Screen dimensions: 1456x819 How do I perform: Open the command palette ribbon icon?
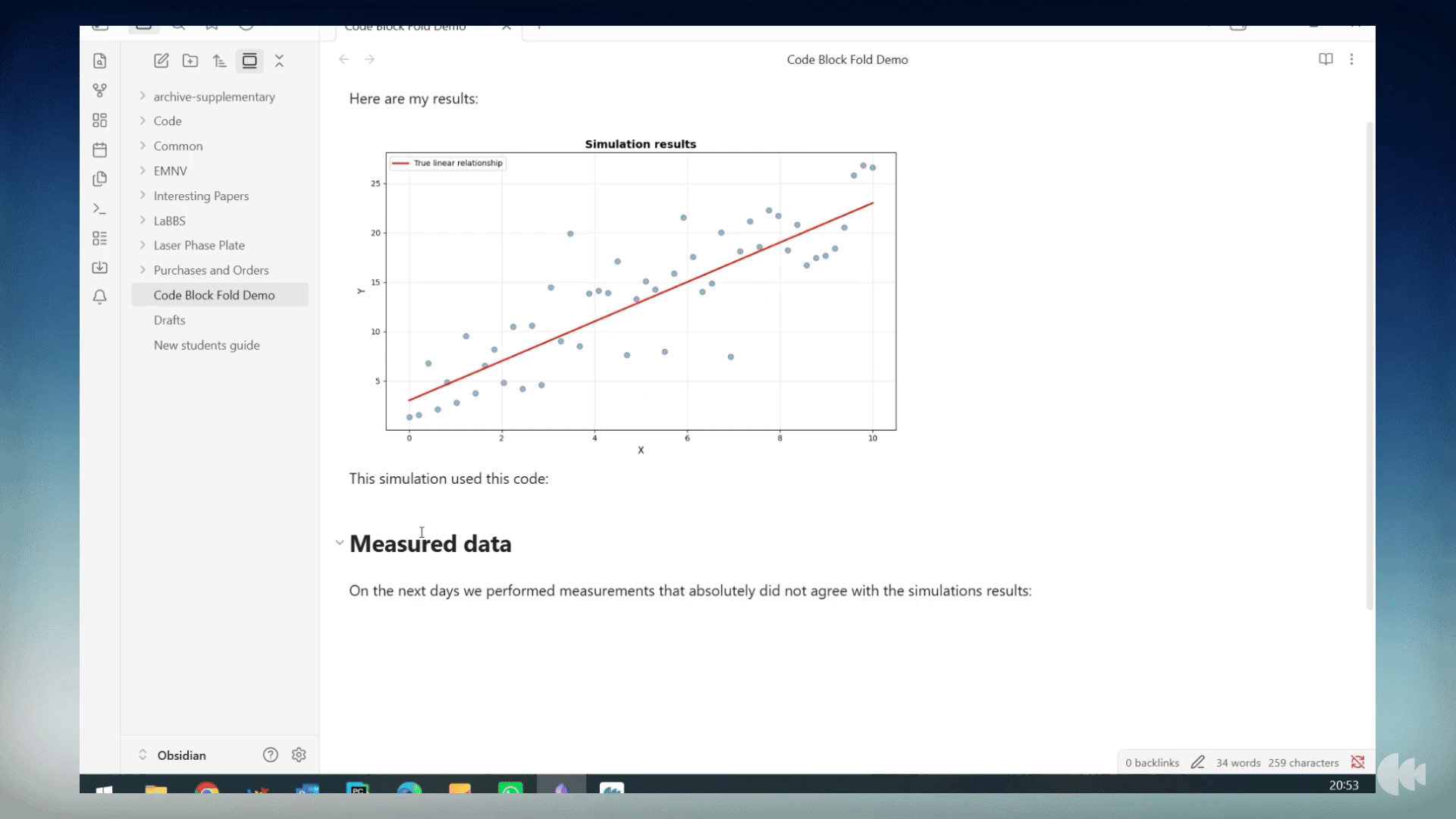click(x=99, y=209)
